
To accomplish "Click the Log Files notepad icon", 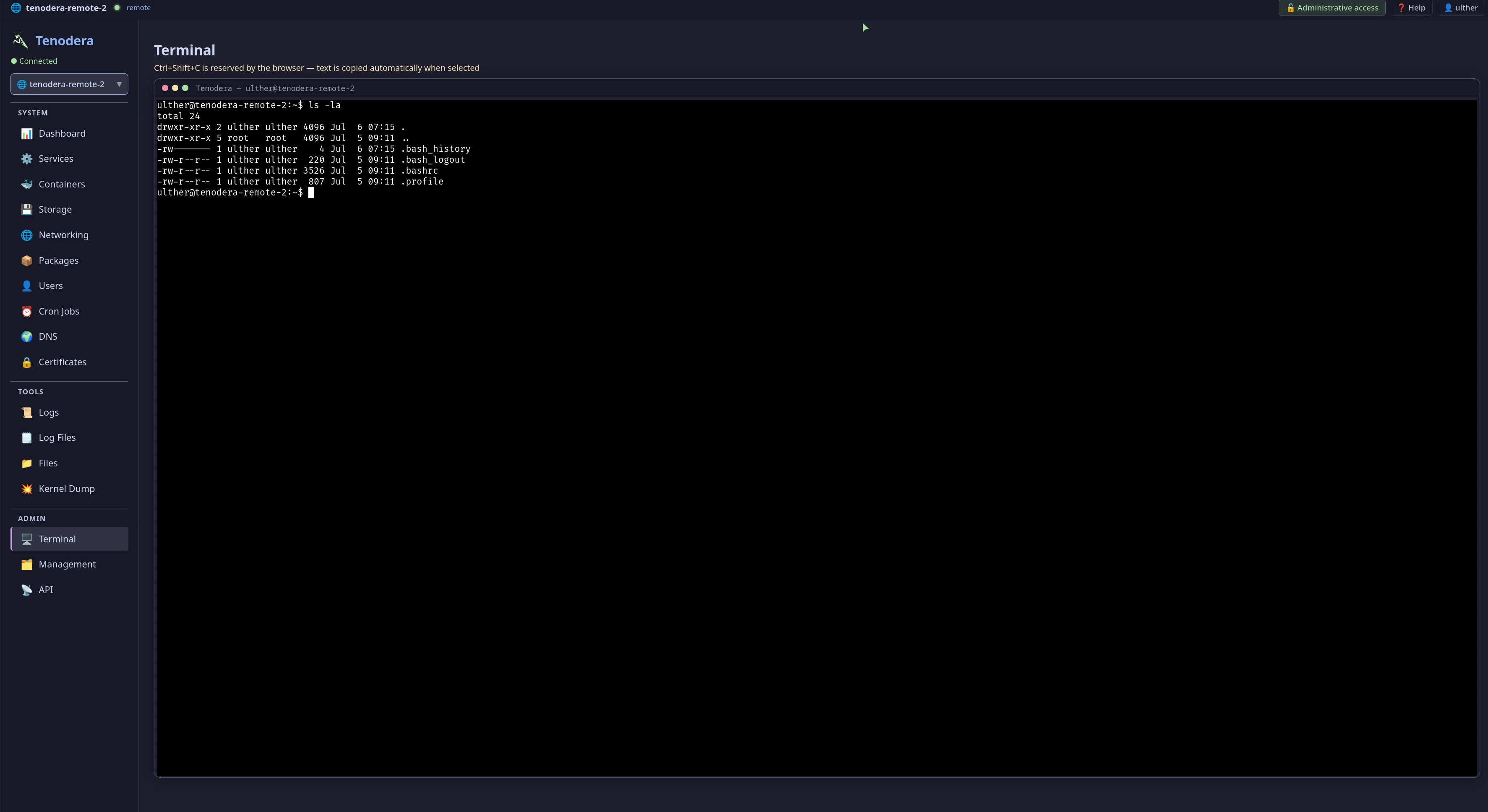I will [26, 438].
